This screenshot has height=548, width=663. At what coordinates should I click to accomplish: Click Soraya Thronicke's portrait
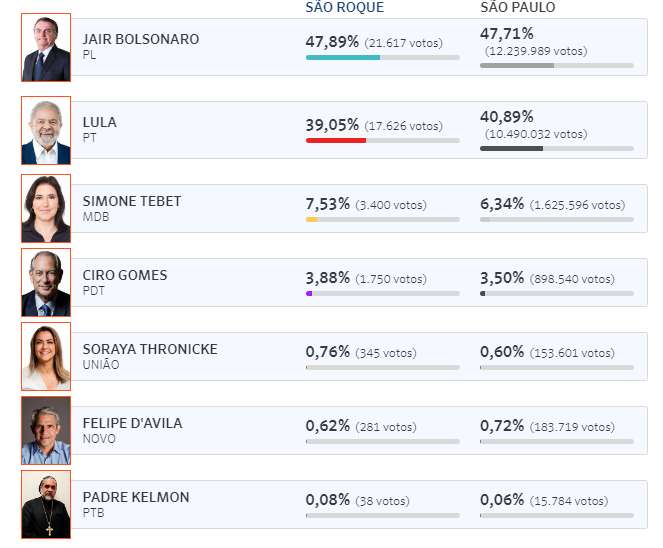click(x=46, y=356)
